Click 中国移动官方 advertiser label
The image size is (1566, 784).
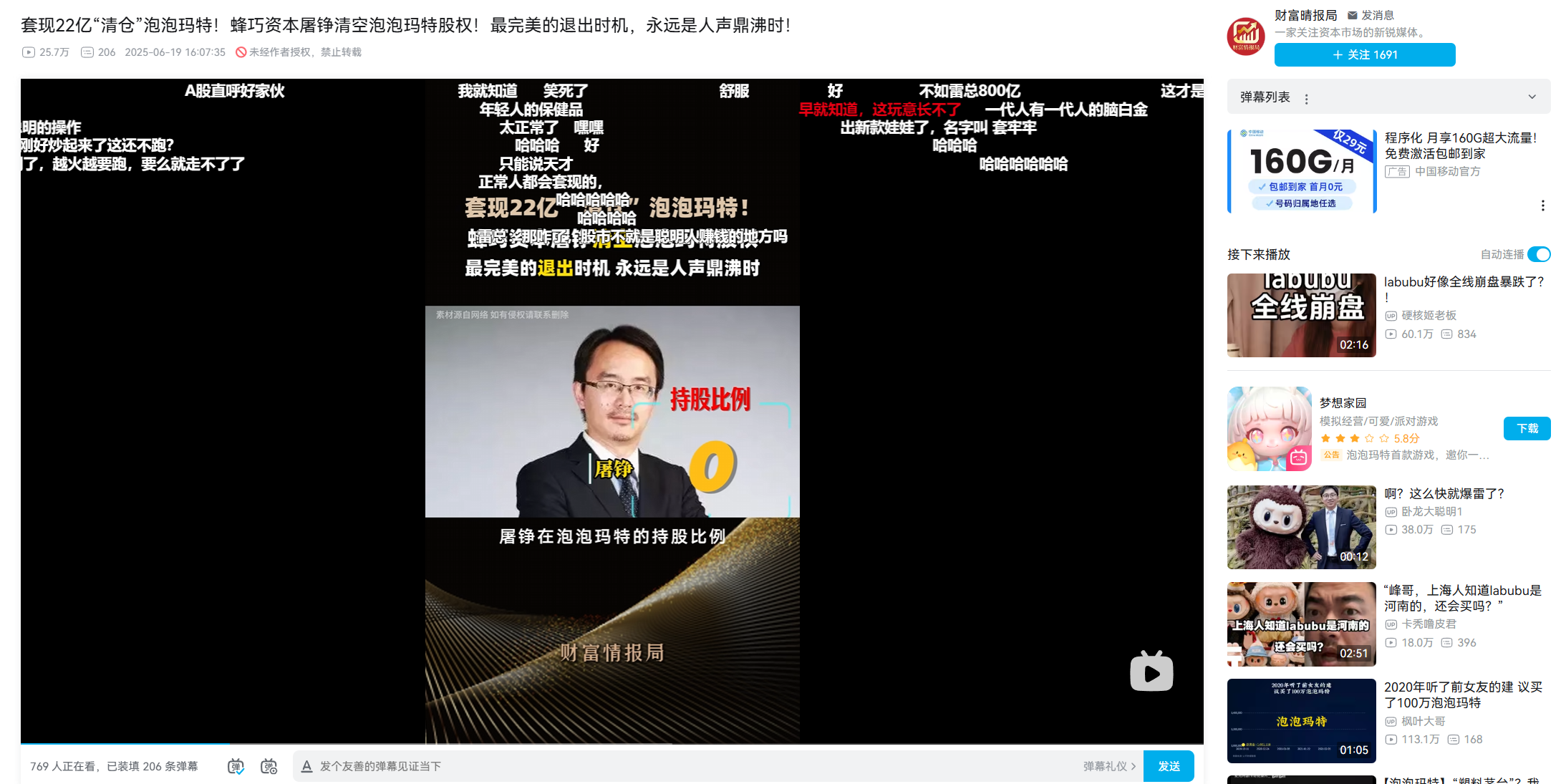[1447, 172]
